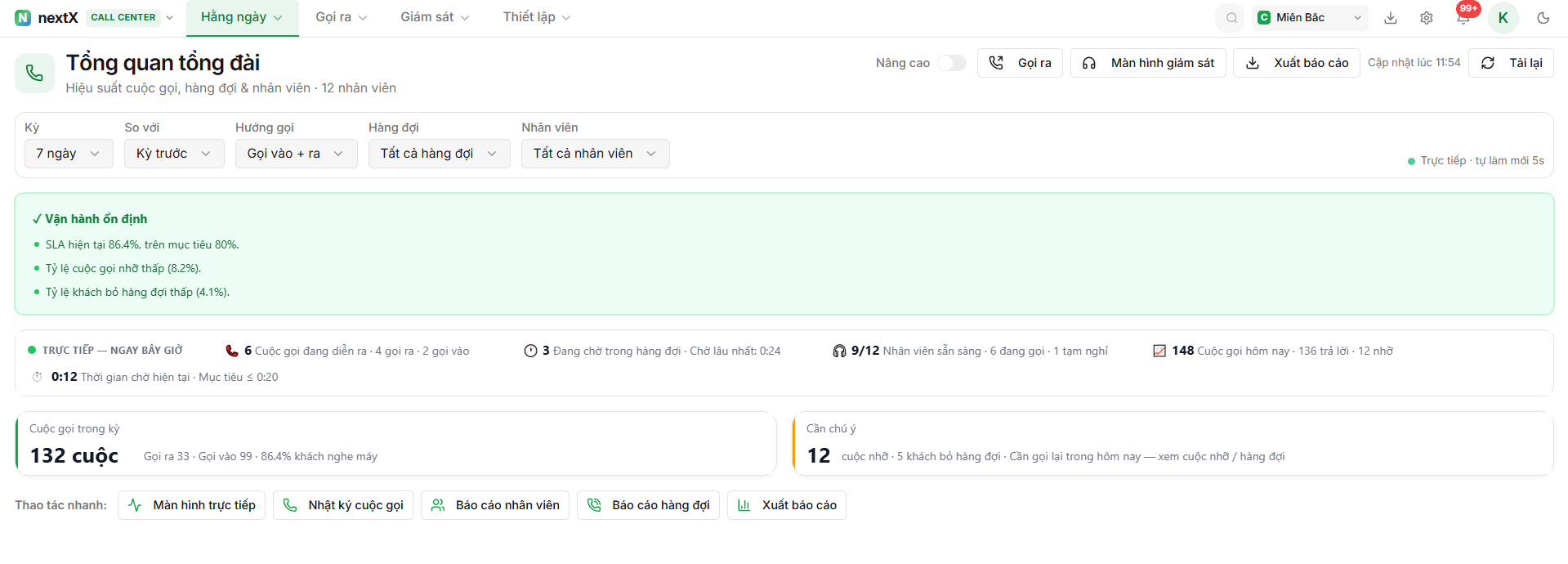Click the stopwatch icon for current wait time
1568x564 pixels.
tap(37, 377)
